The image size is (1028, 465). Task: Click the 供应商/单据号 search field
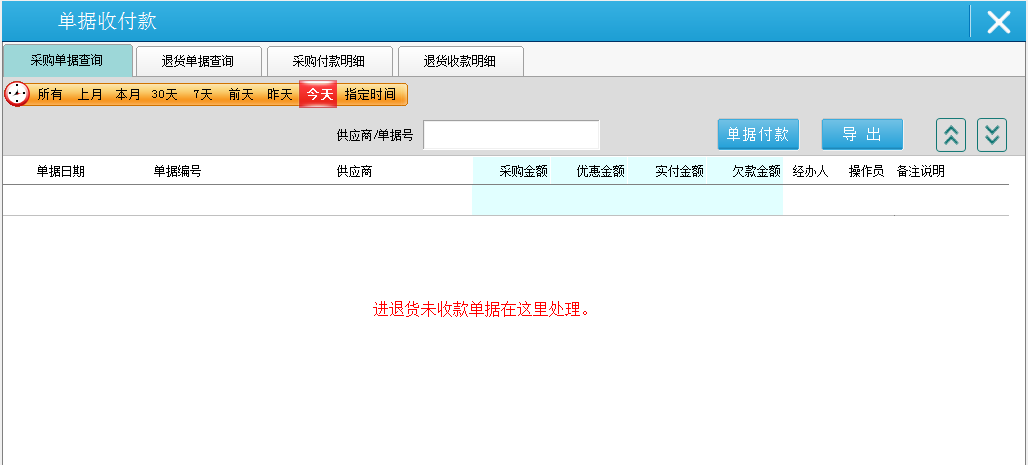(511, 135)
